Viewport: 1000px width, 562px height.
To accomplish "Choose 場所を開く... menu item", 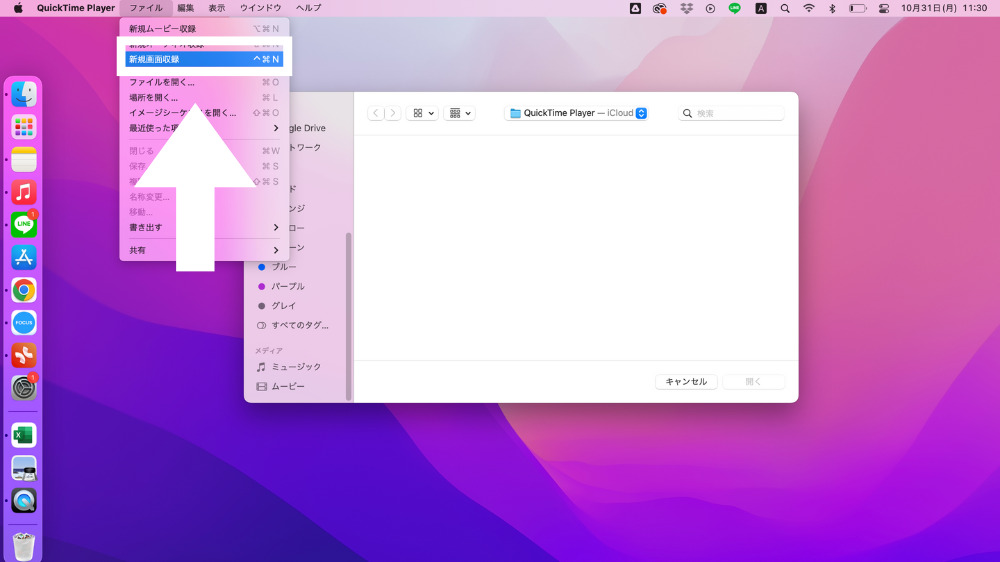I will (x=204, y=98).
